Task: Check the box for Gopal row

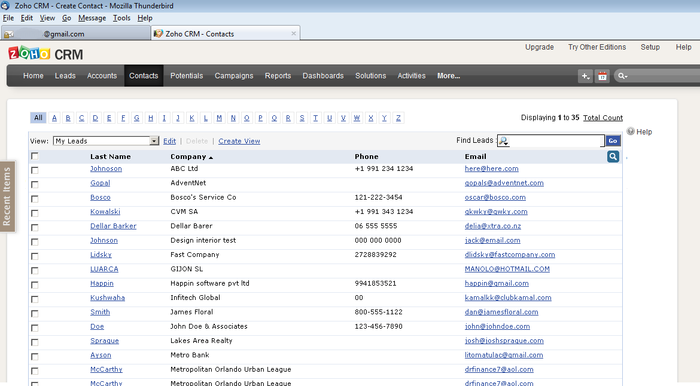Action: (34, 184)
